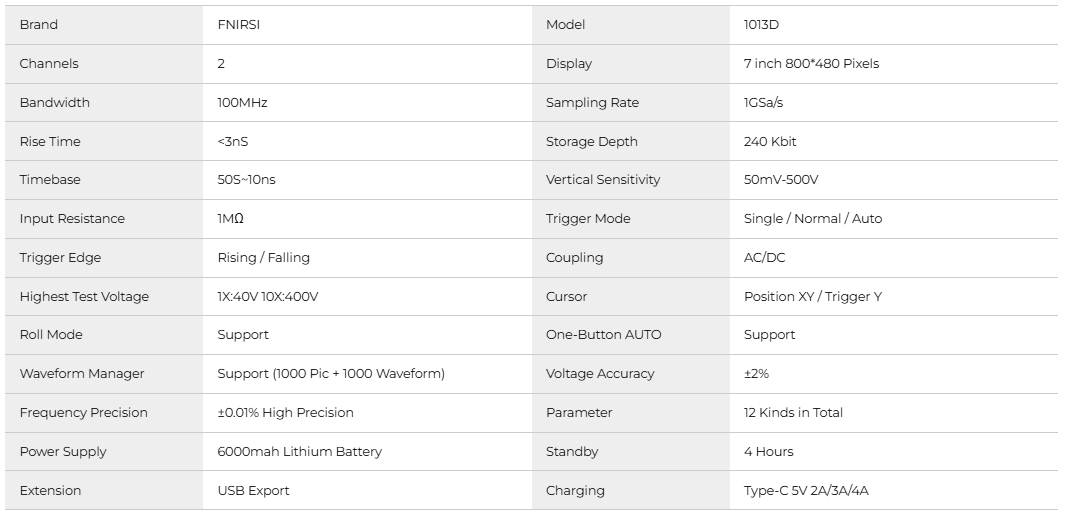Click the Position XY / Trigger Y text
The height and width of the screenshot is (522, 1067).
(813, 297)
